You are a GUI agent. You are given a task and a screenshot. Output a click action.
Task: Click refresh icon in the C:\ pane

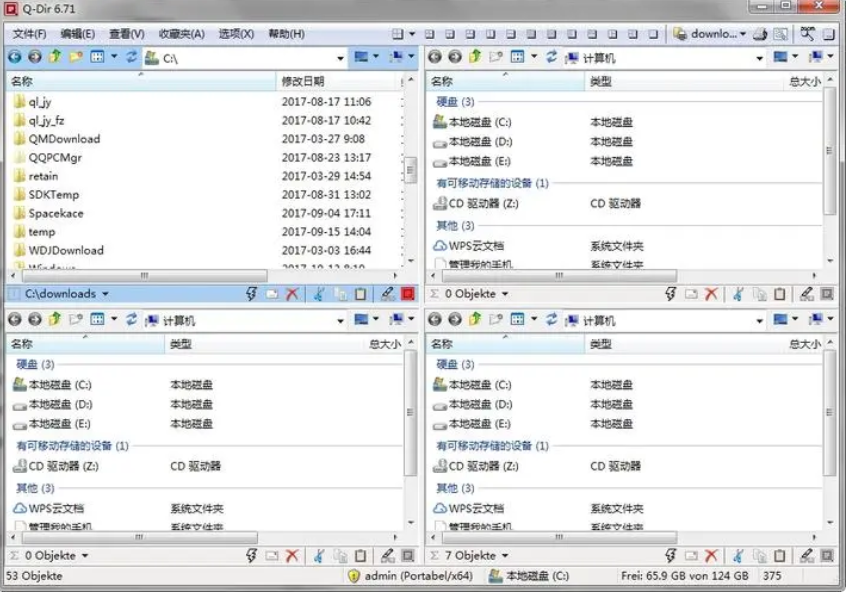pyautogui.click(x=132, y=56)
